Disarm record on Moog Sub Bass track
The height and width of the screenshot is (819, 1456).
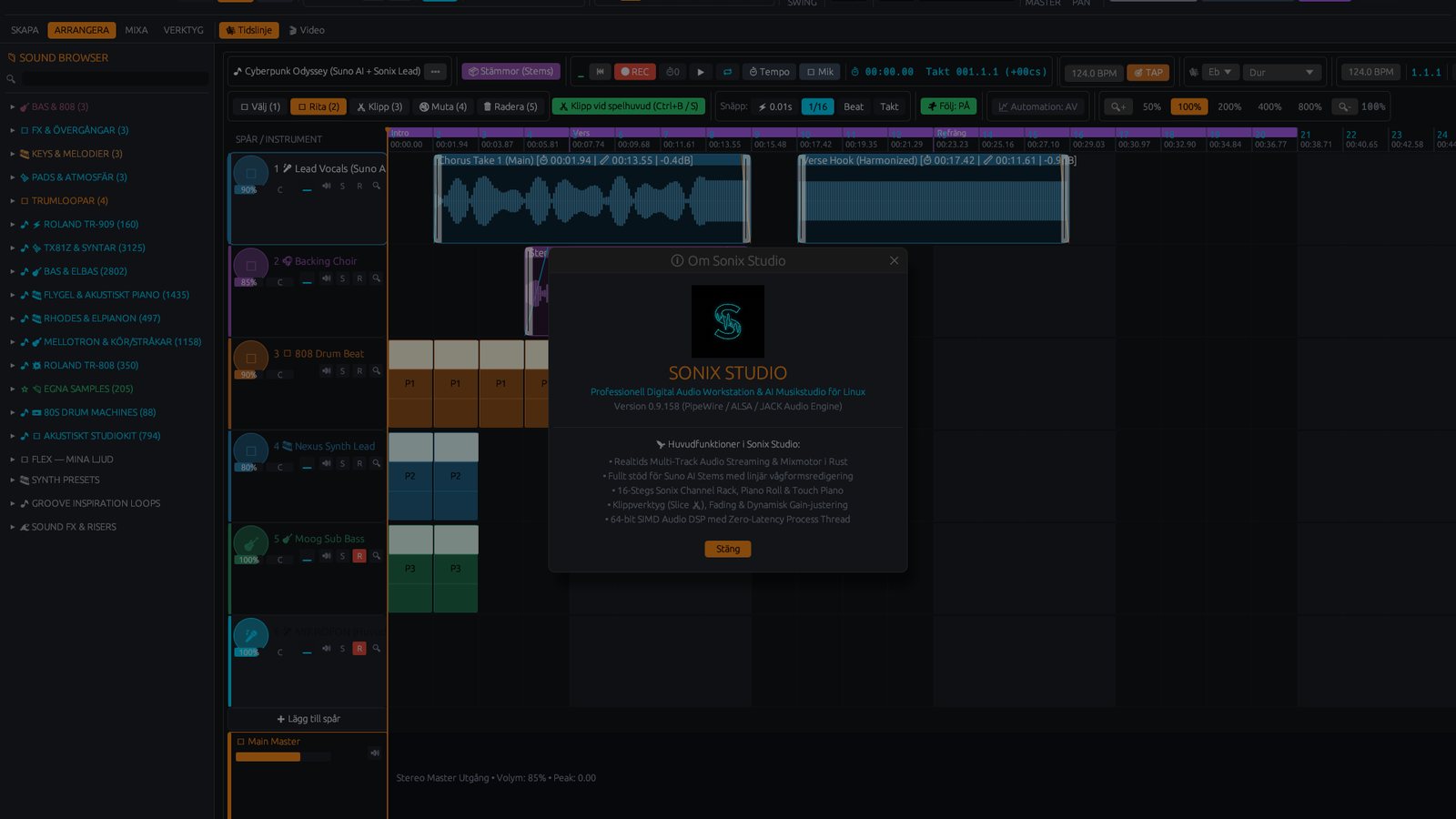359,556
